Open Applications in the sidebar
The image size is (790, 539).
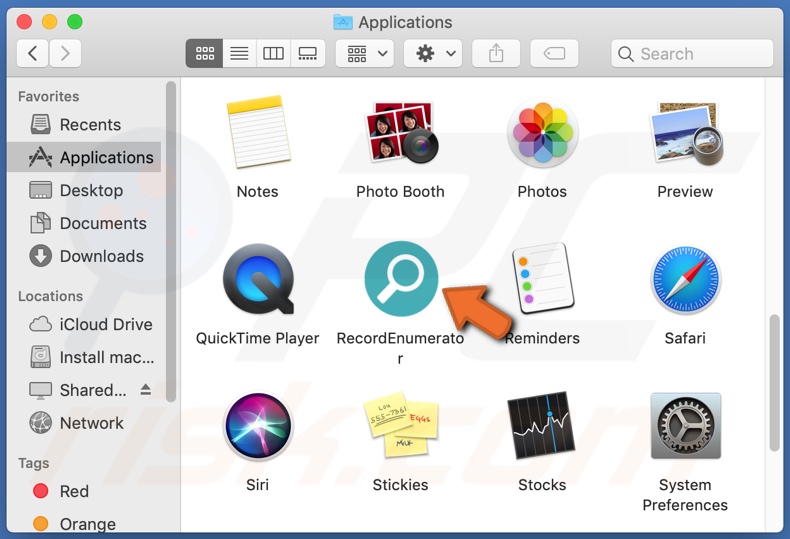pos(86,158)
